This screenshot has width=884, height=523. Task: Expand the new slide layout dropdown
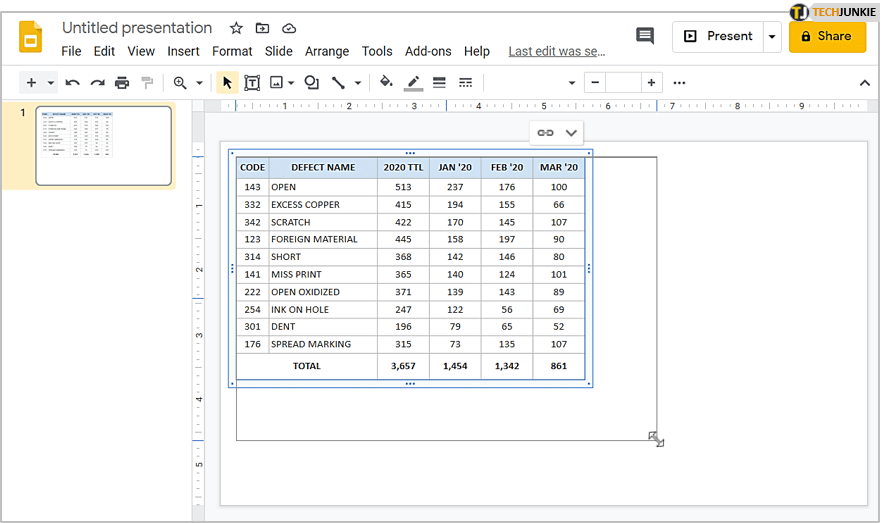tap(51, 83)
